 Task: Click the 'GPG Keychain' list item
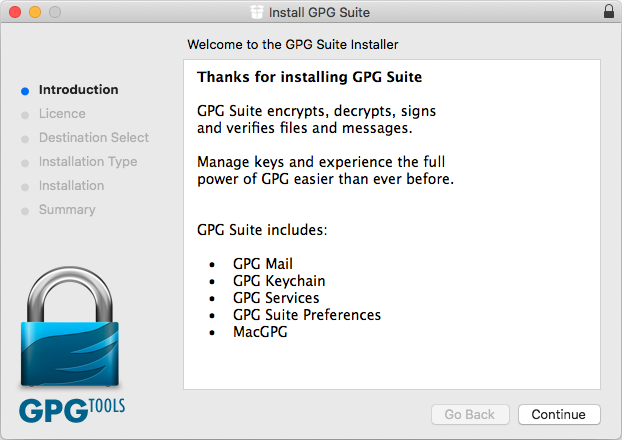(279, 281)
